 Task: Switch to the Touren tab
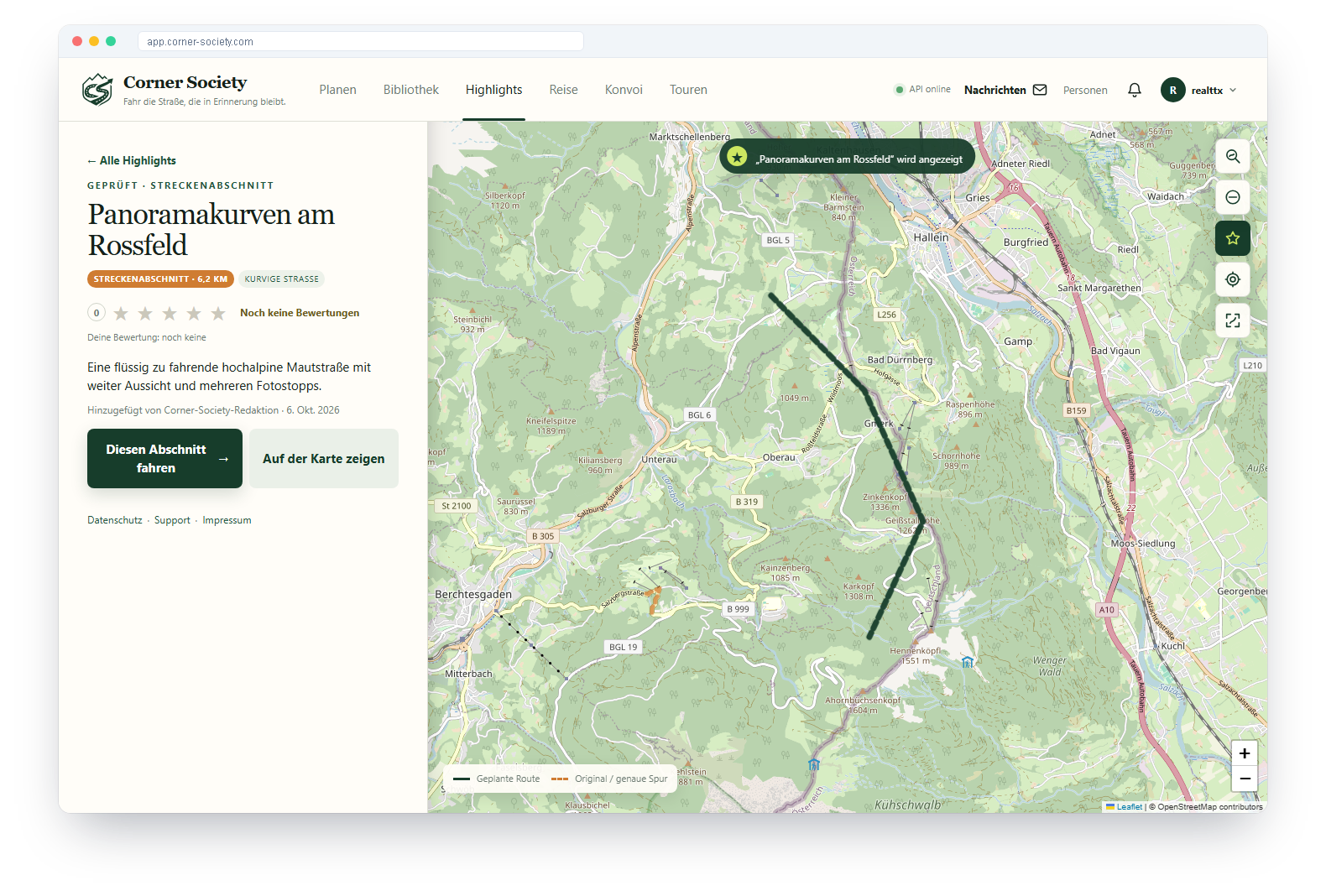(688, 90)
